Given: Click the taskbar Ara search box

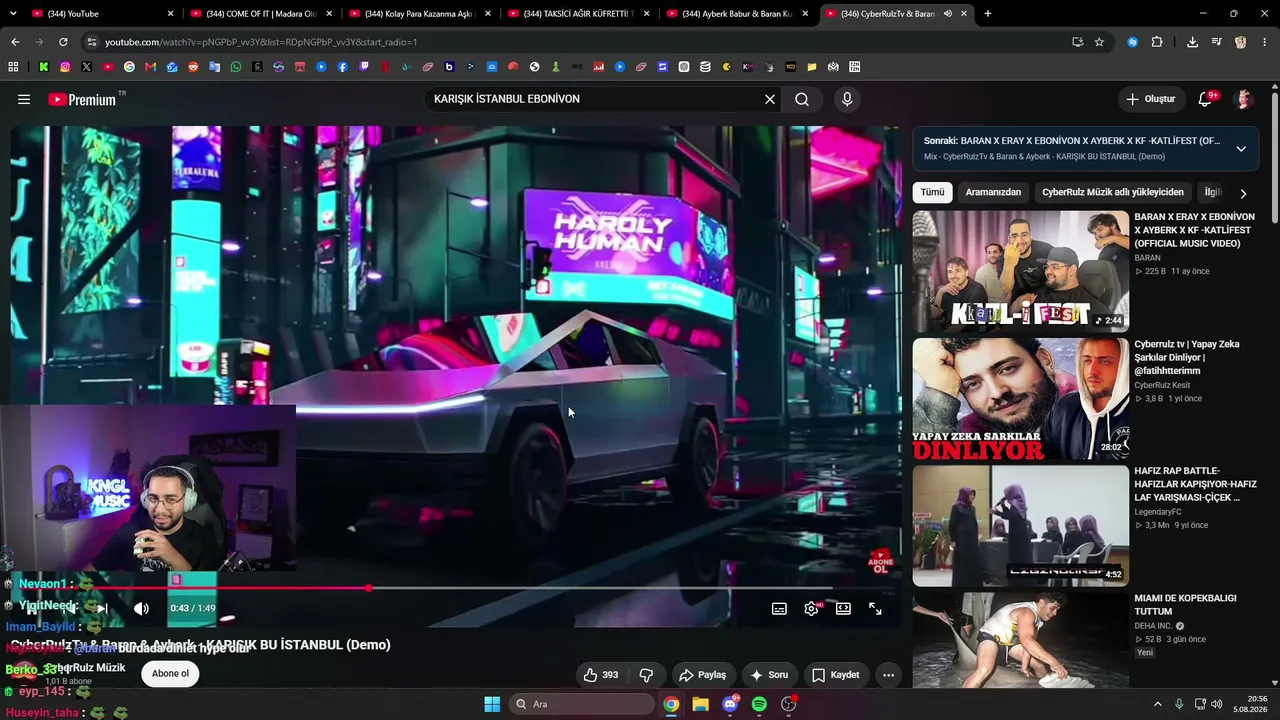Looking at the screenshot, I should coord(581,704).
